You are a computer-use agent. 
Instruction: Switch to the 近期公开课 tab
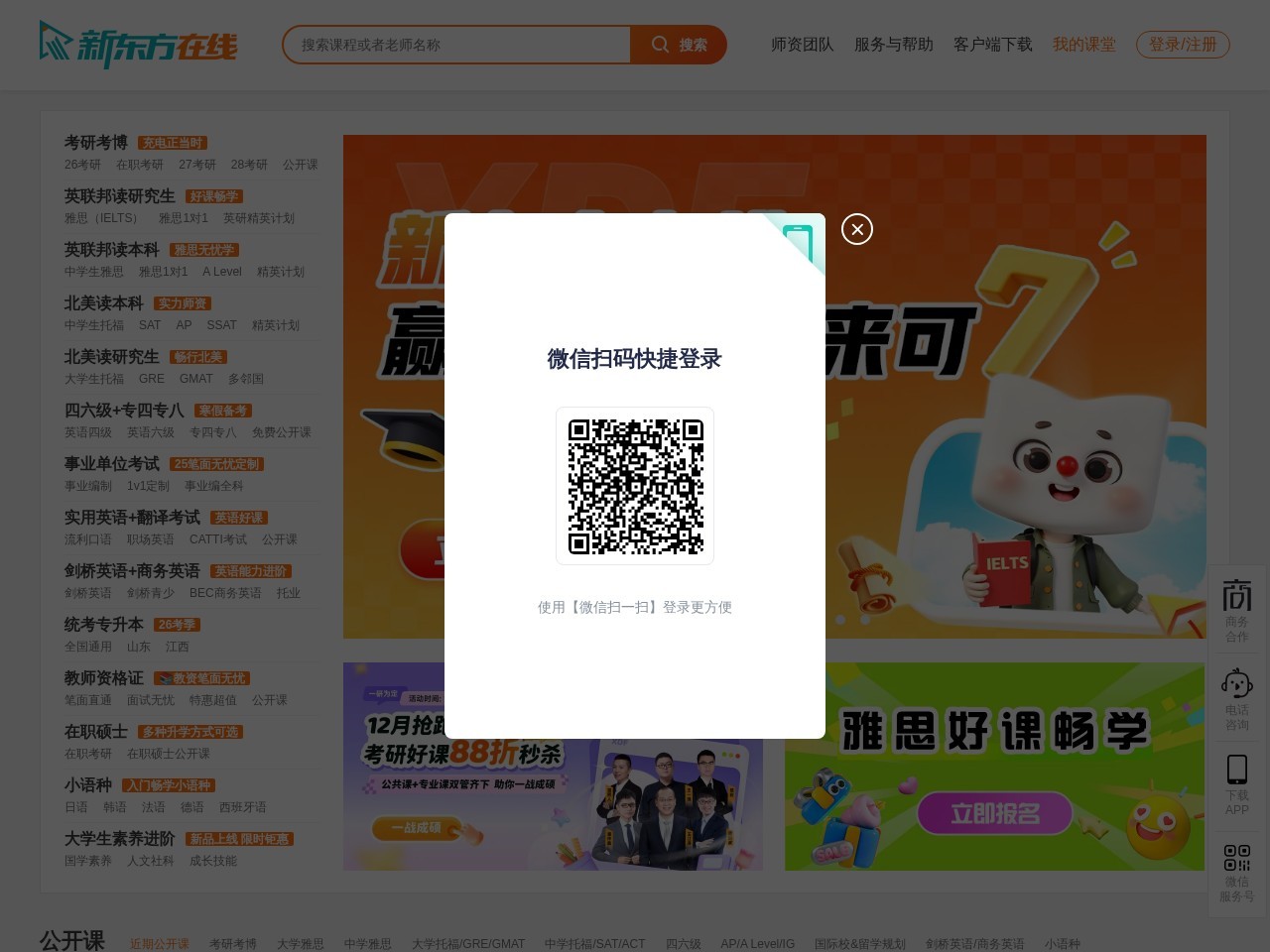[160, 944]
